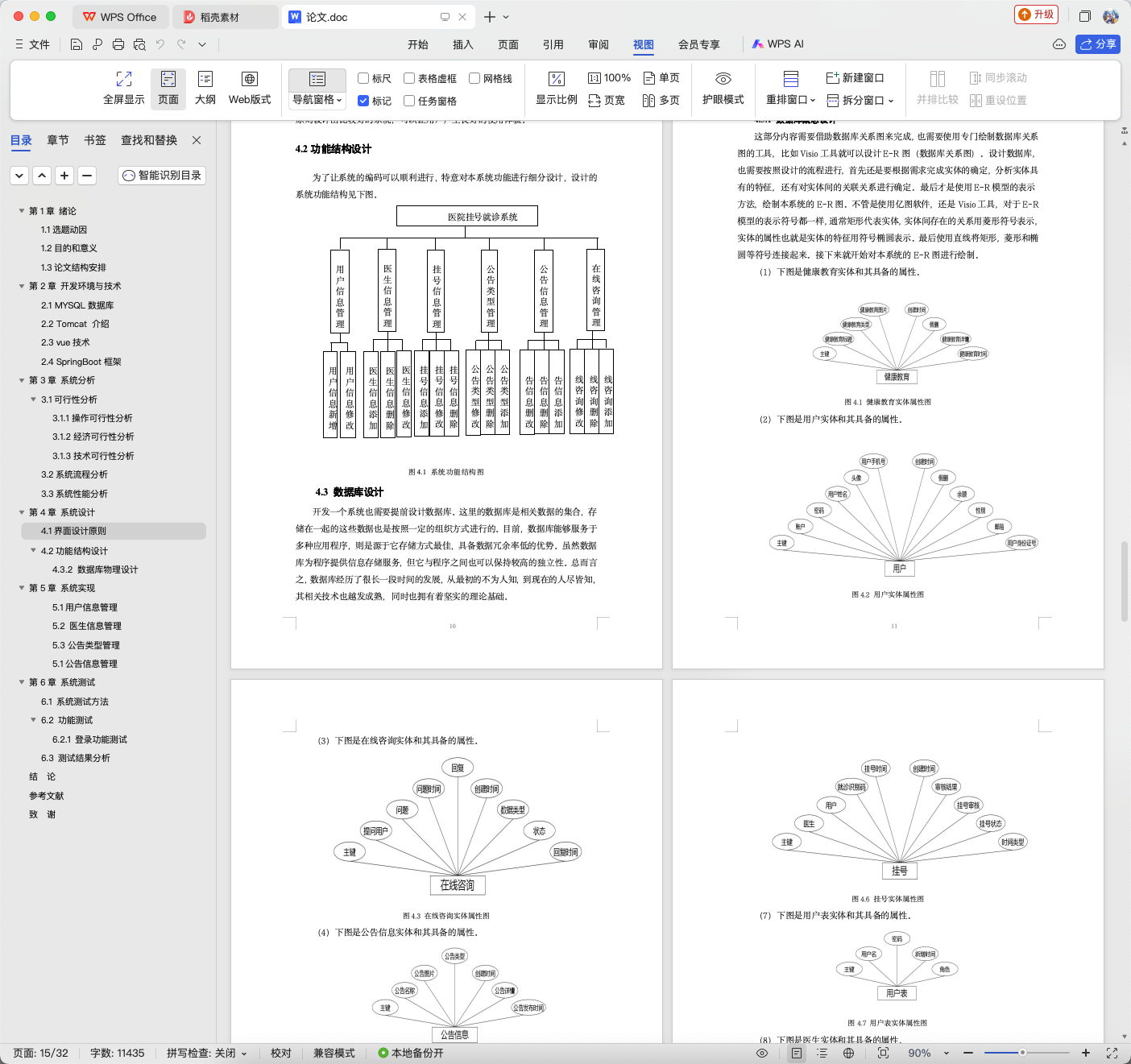
Task: Toggle eye protection icon in status bar
Action: point(762,1053)
